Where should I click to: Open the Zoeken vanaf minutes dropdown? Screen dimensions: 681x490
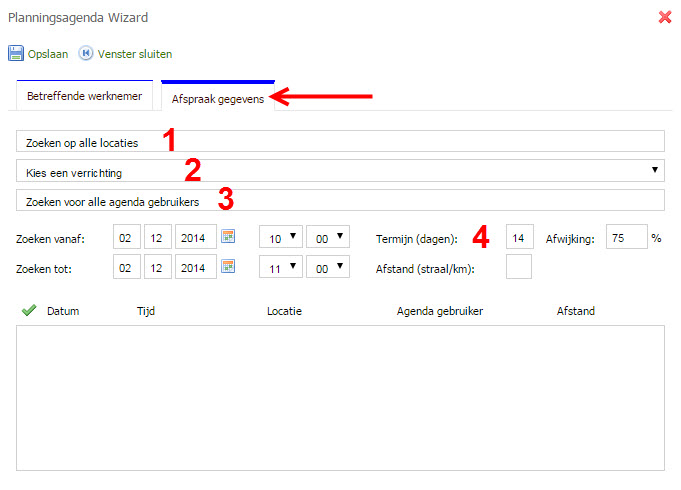point(327,238)
